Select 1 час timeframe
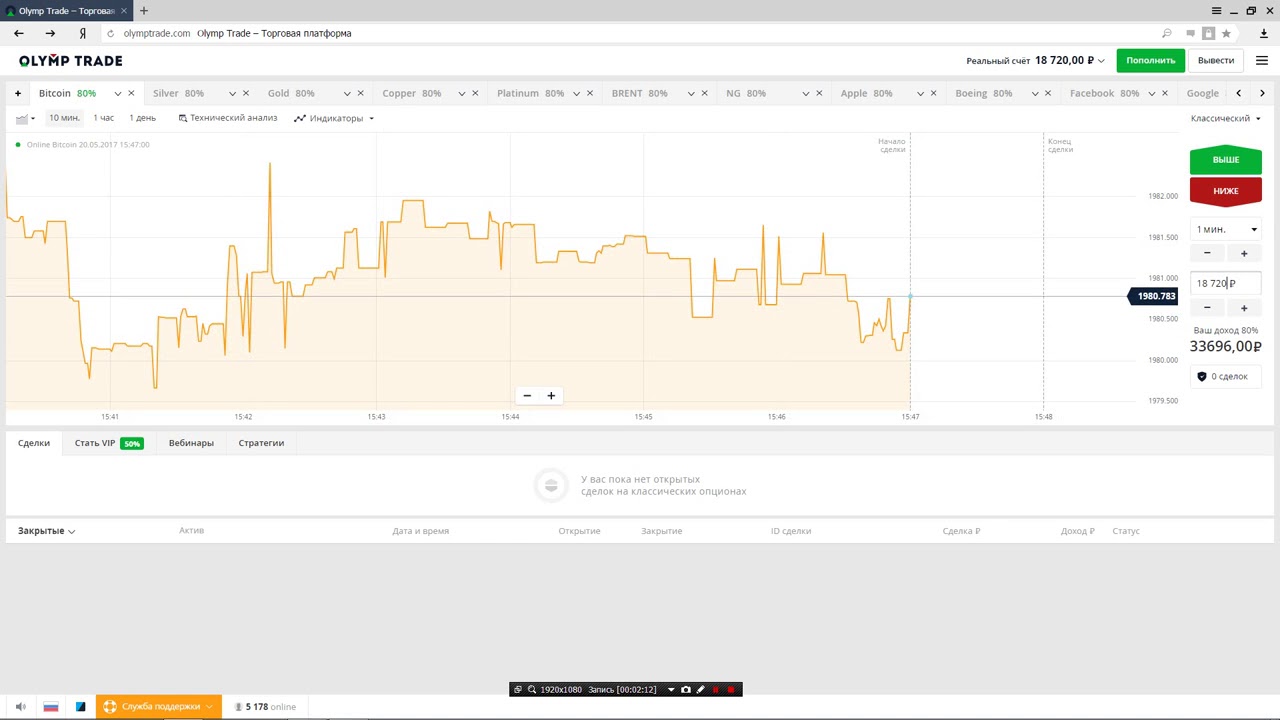 (104, 118)
